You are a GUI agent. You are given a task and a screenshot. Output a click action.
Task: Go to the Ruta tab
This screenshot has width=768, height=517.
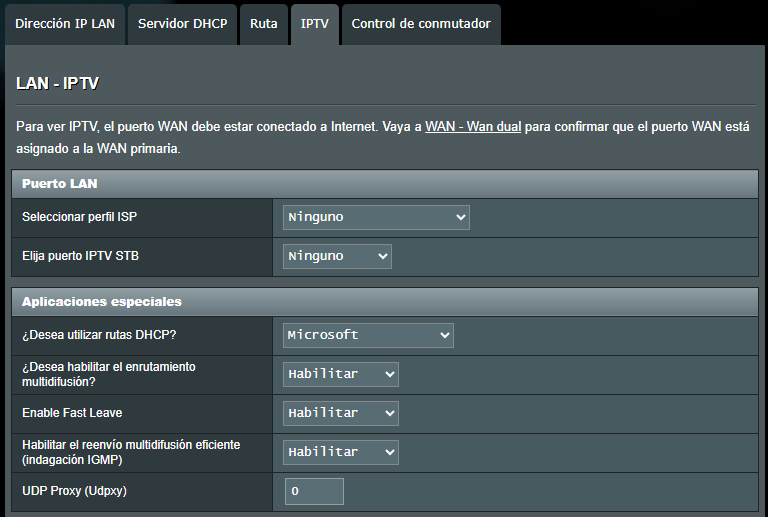[264, 23]
